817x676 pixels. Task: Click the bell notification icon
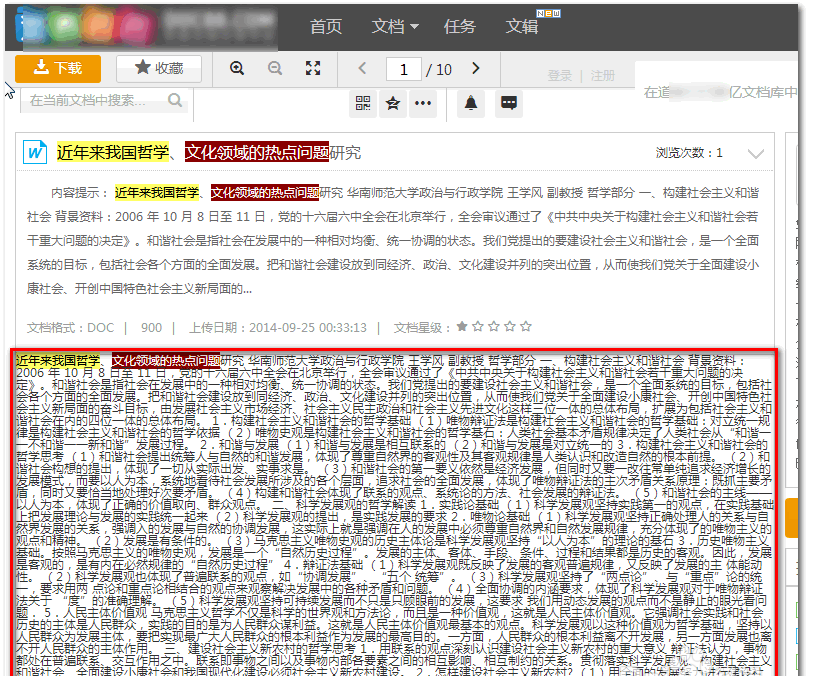click(471, 103)
